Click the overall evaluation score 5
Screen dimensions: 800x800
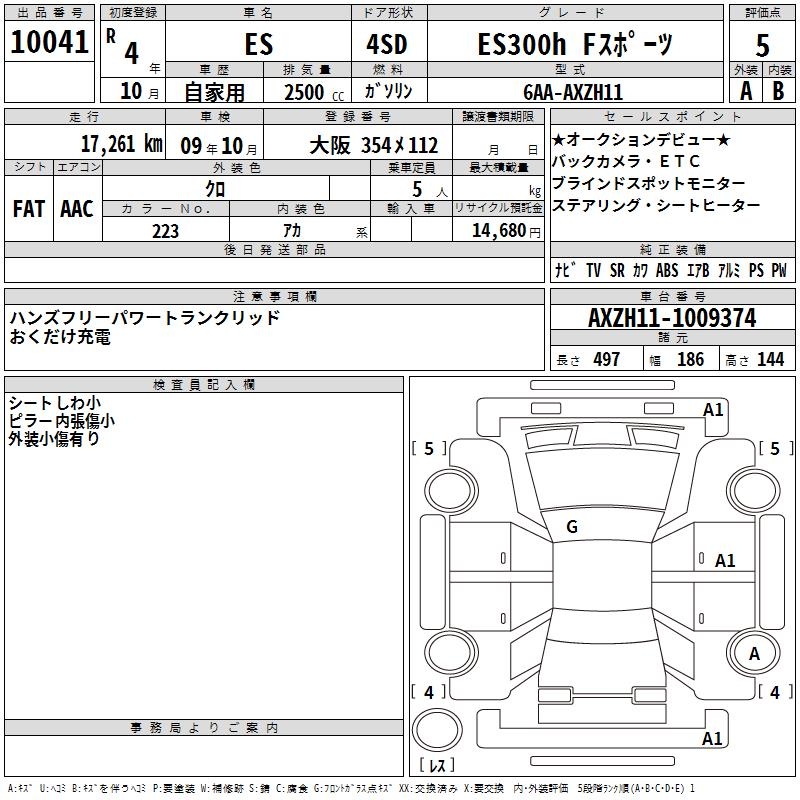click(762, 45)
